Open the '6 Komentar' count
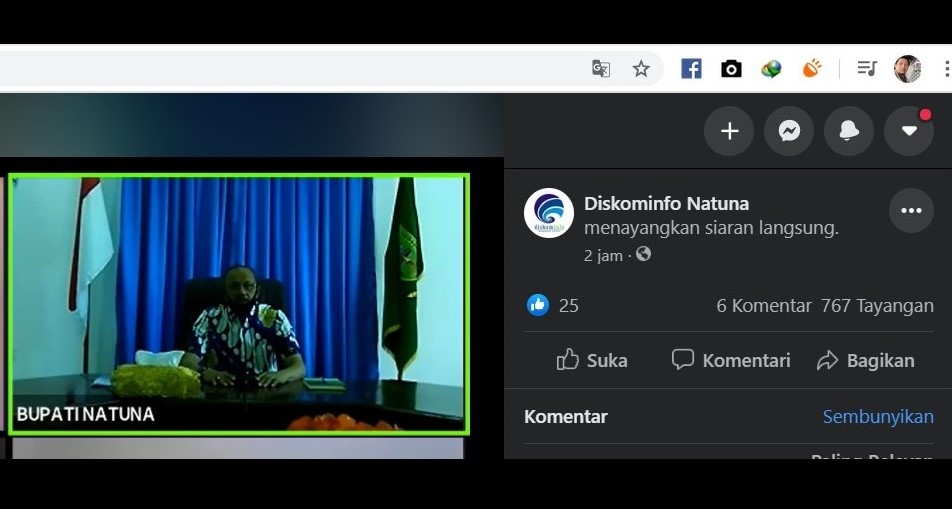 coord(764,306)
